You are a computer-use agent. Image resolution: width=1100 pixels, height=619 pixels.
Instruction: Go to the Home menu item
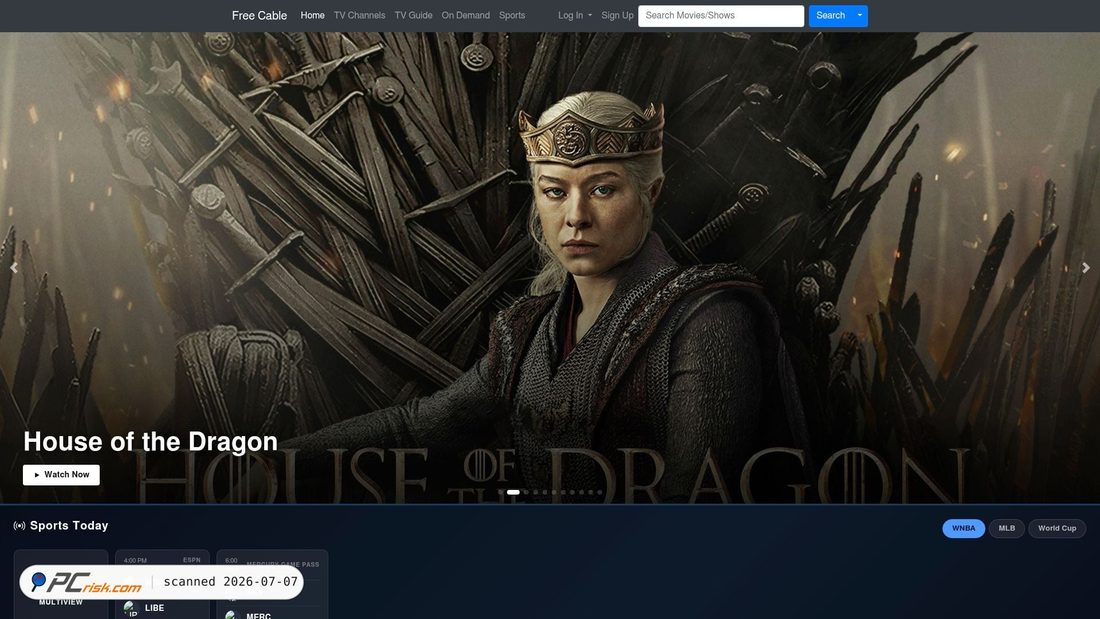pos(312,15)
